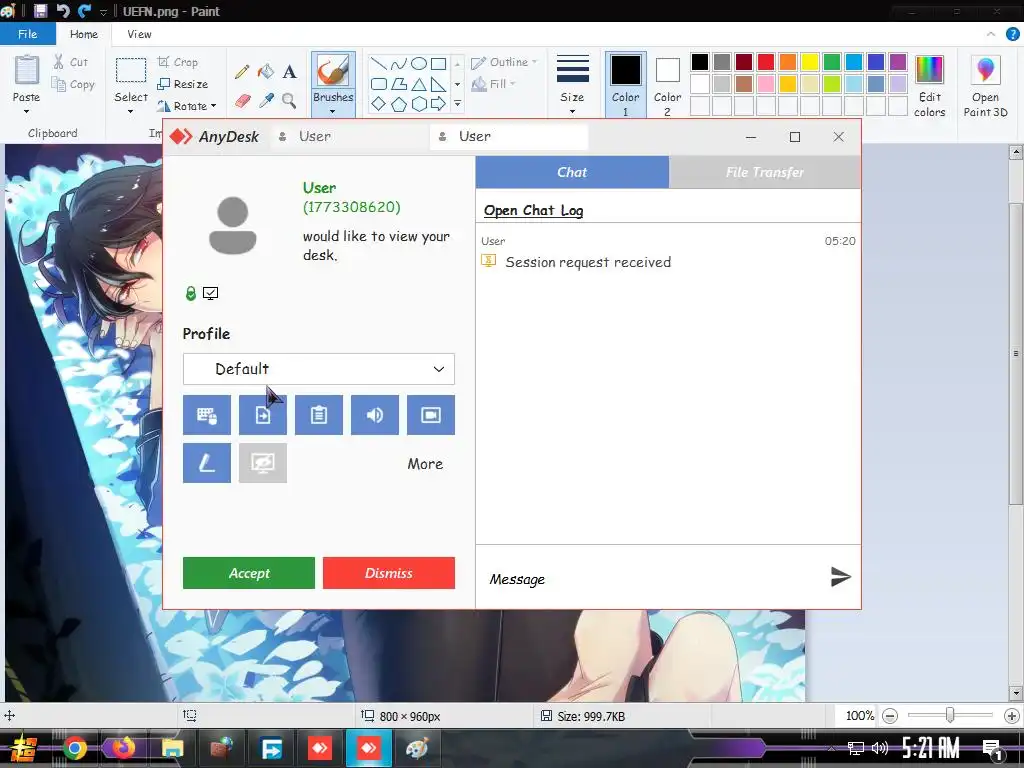Click Paint Help question mark icon
1024x768 pixels.
click(x=1012, y=34)
